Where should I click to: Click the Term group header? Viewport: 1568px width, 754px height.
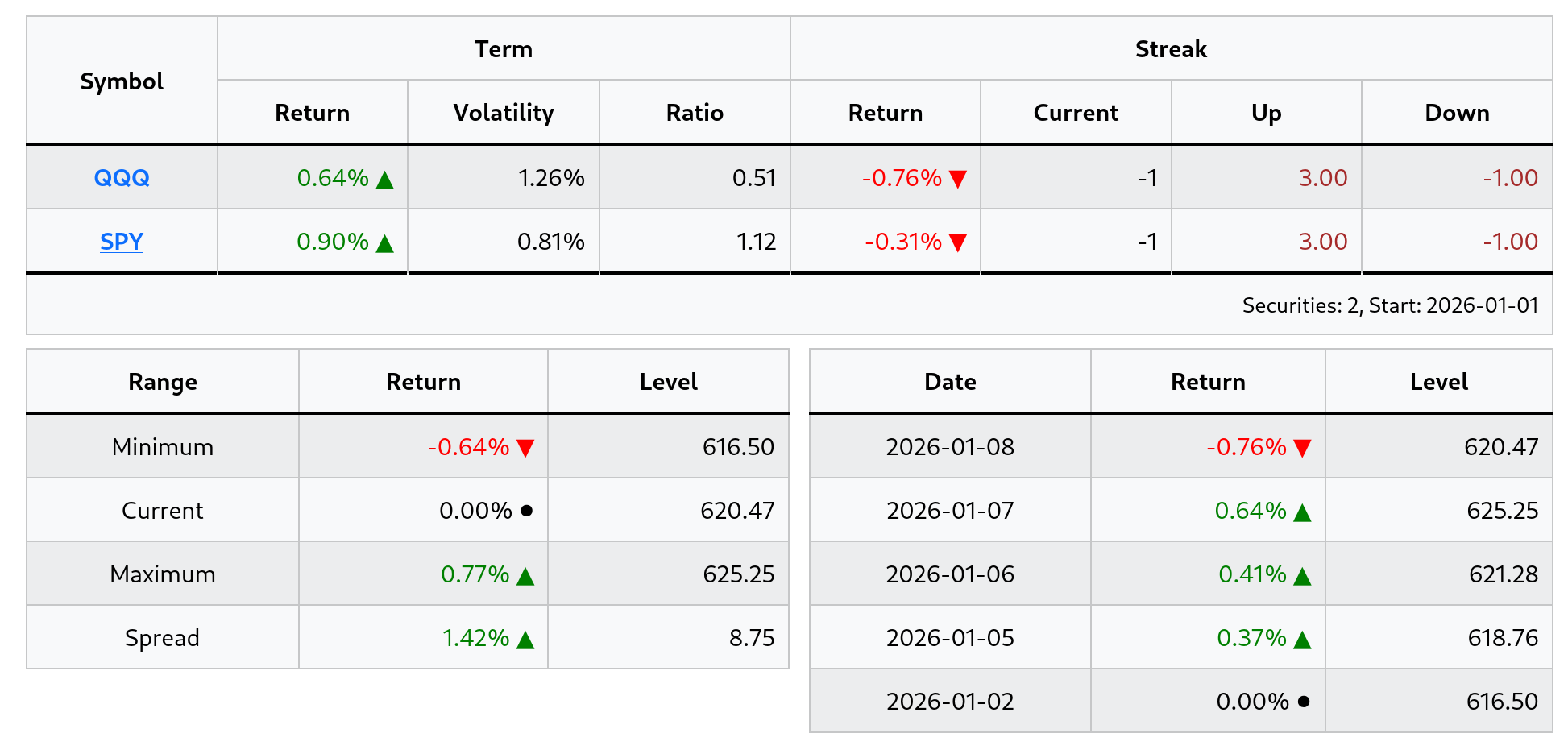coord(504,48)
